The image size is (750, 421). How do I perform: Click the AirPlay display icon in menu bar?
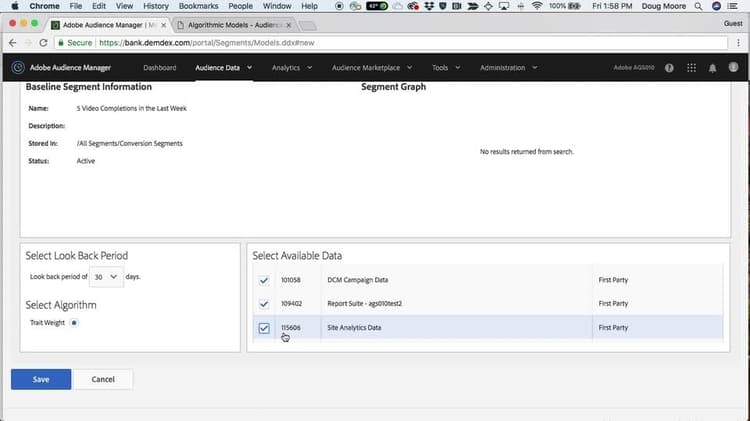point(504,6)
